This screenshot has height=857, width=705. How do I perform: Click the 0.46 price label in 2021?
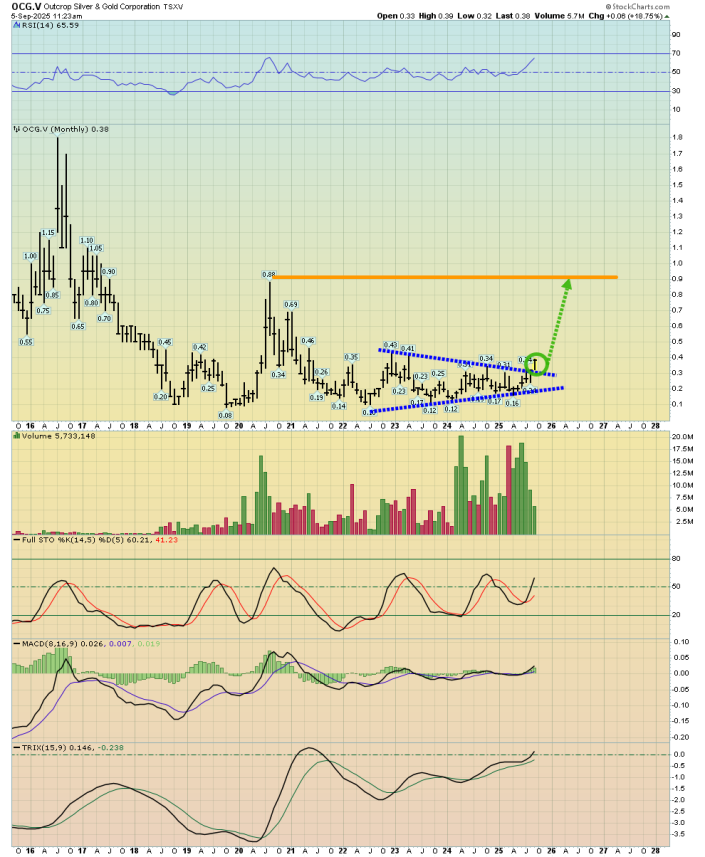pos(308,341)
